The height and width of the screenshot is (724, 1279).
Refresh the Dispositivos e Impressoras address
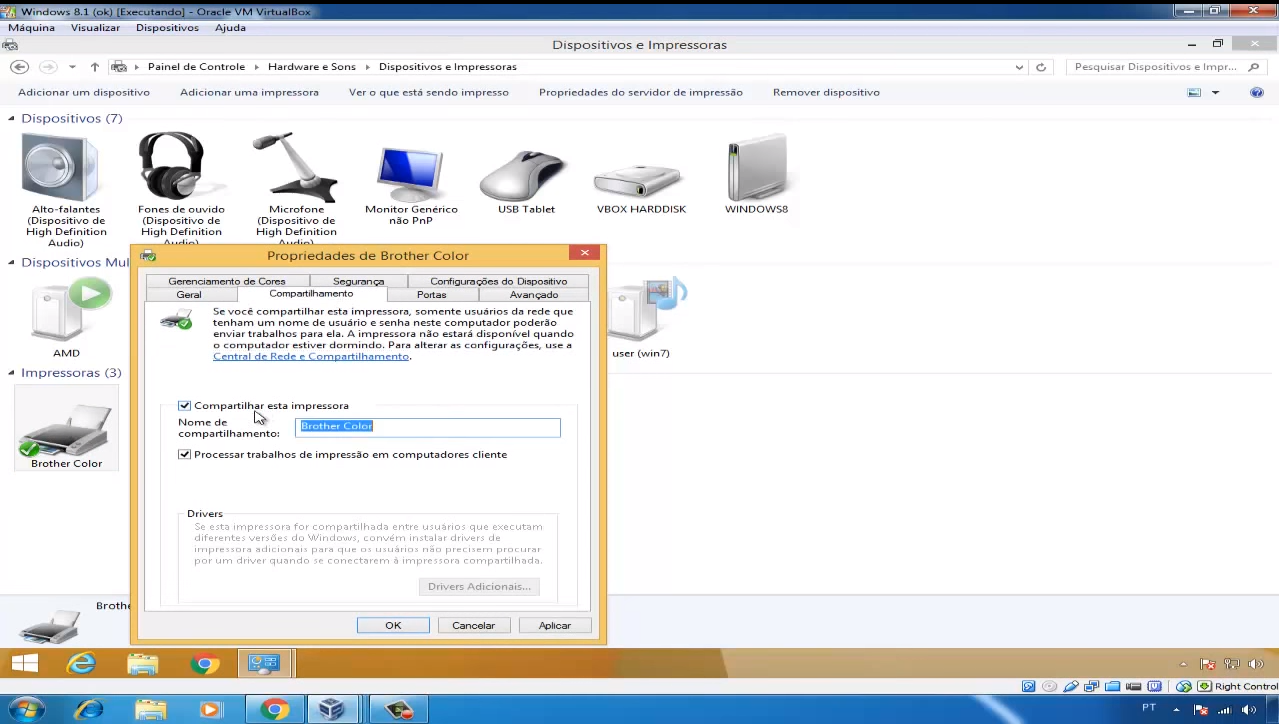pos(1041,67)
